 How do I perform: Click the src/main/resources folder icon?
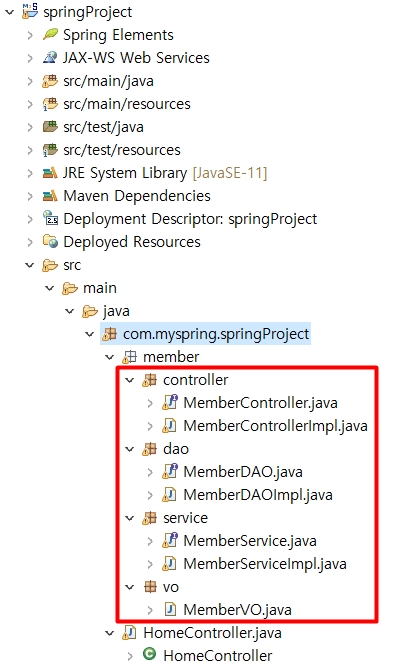pos(50,104)
